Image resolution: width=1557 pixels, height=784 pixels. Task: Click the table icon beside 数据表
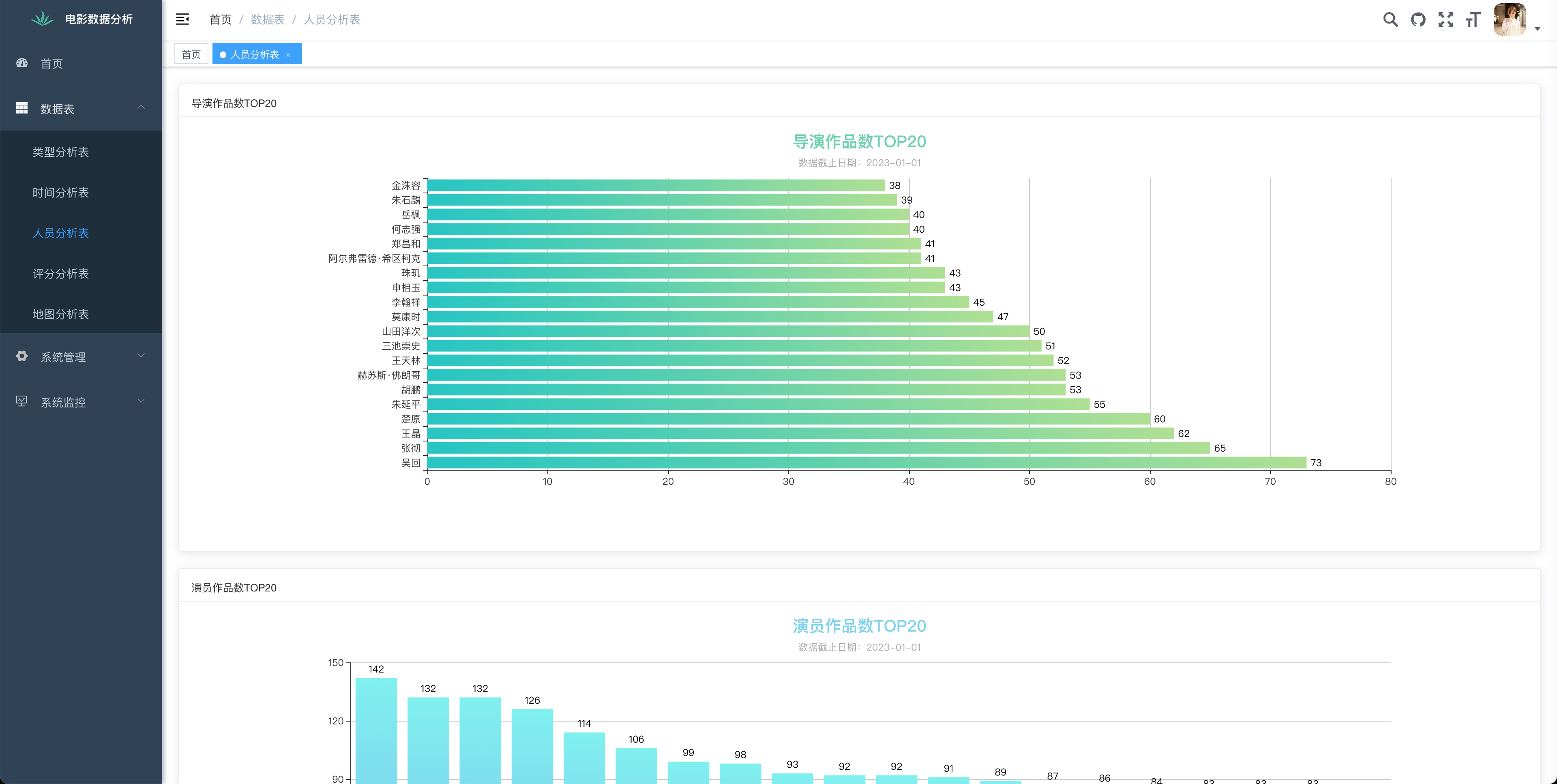coord(22,108)
